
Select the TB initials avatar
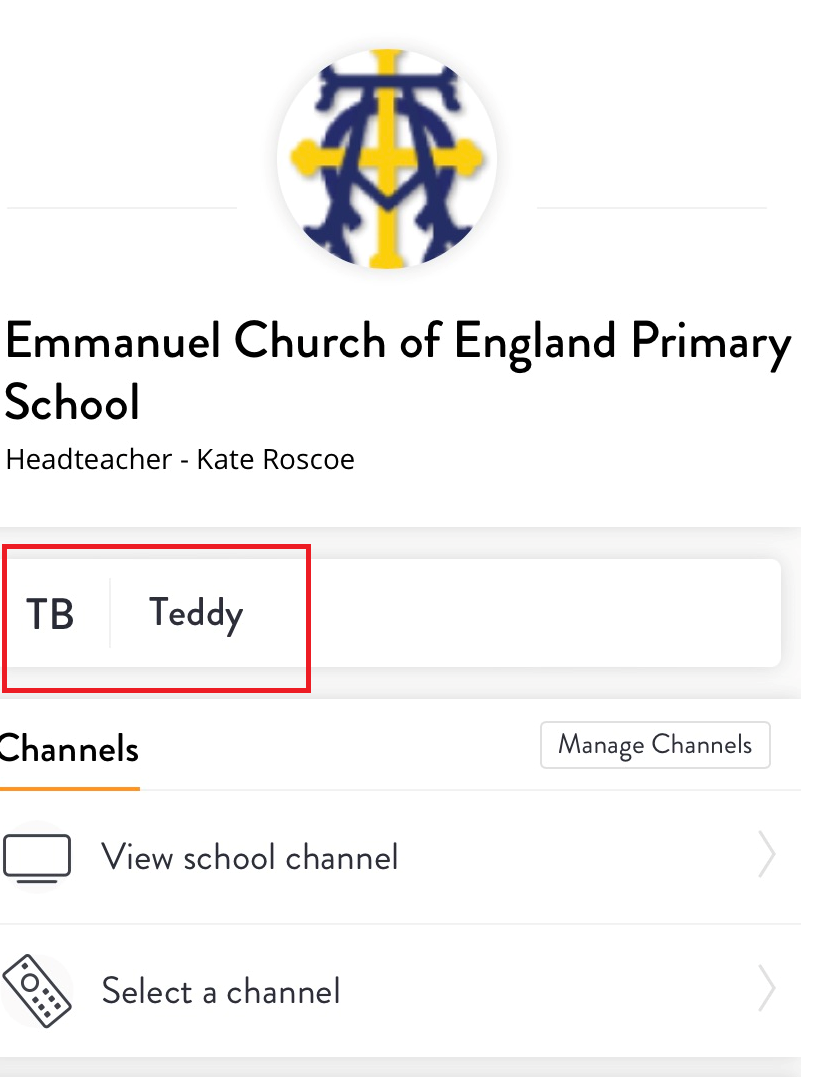pos(50,614)
